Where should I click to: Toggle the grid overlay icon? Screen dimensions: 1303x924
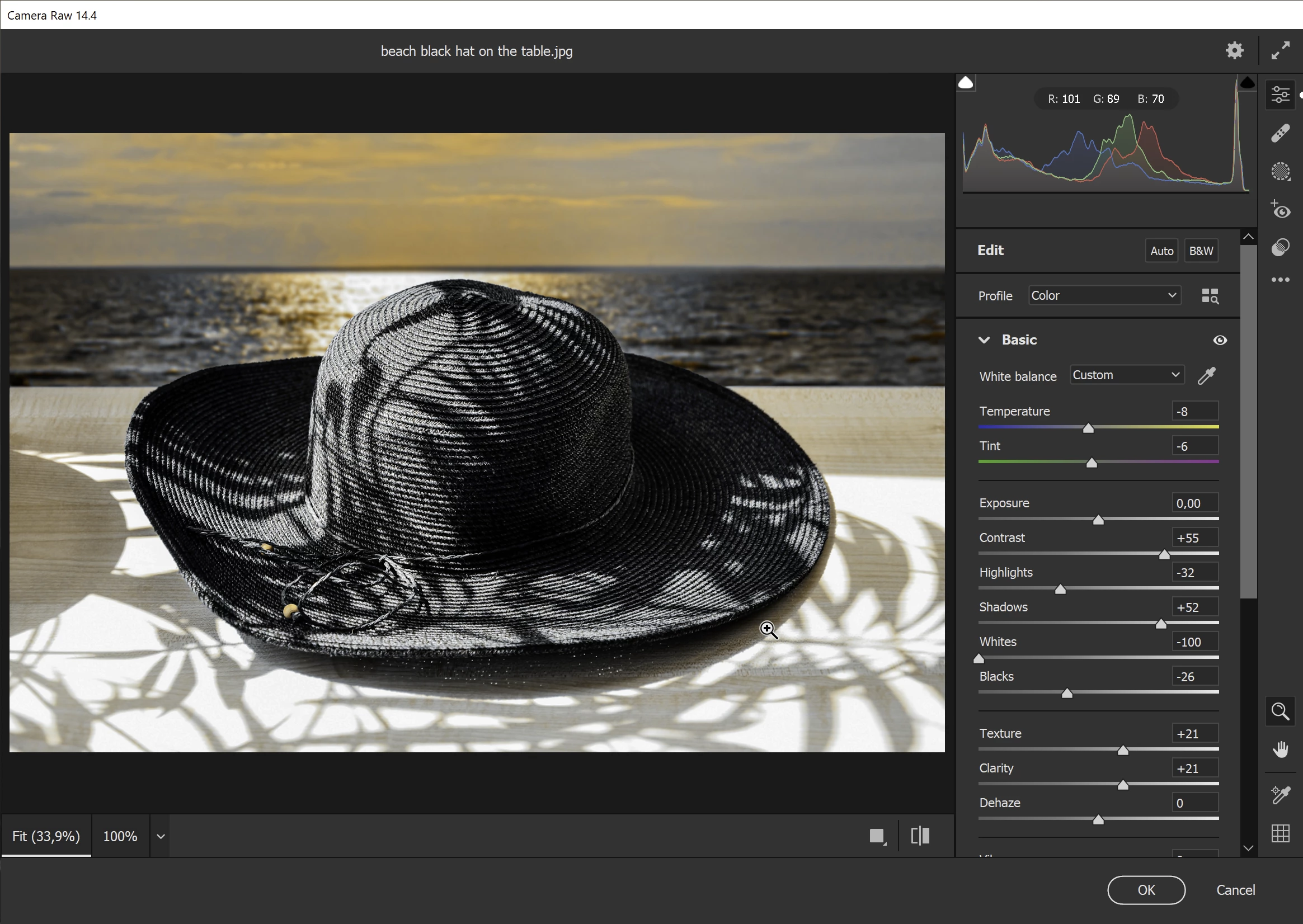pos(1280,833)
